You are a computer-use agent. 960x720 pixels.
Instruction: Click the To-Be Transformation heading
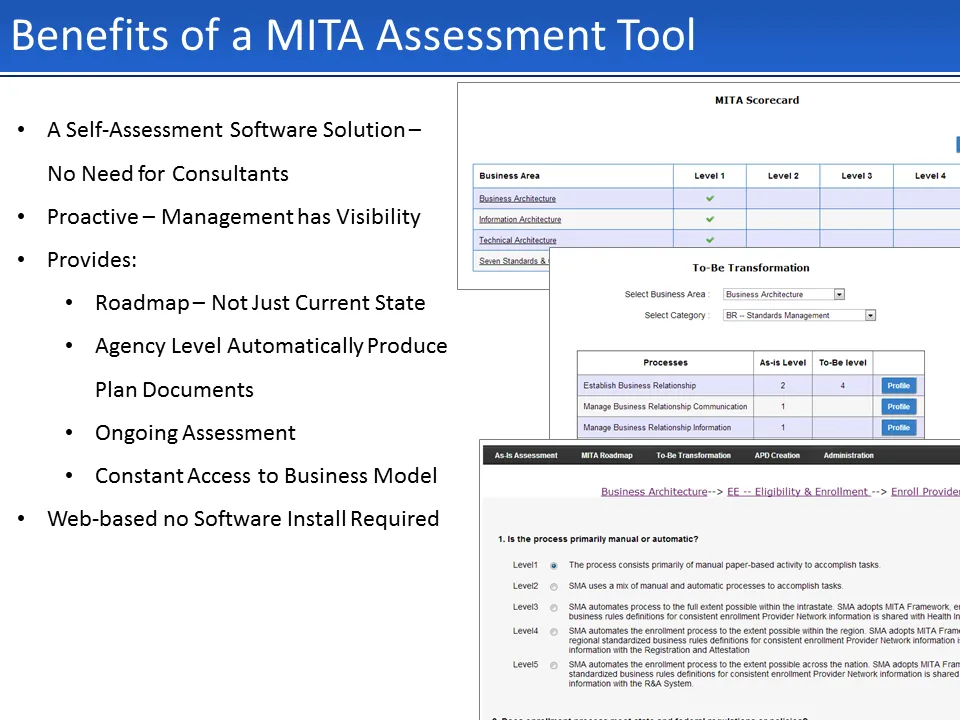click(751, 268)
